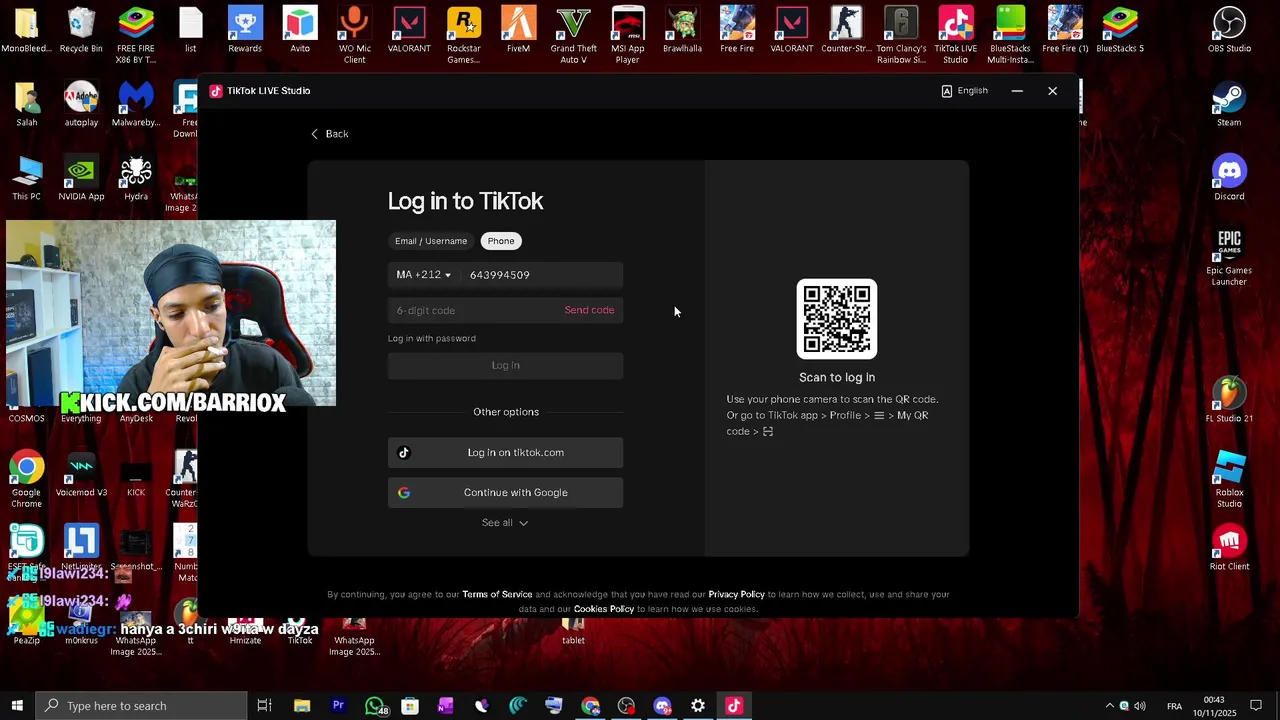
Task: Choose Log in on tiktok.com option
Action: pos(505,453)
